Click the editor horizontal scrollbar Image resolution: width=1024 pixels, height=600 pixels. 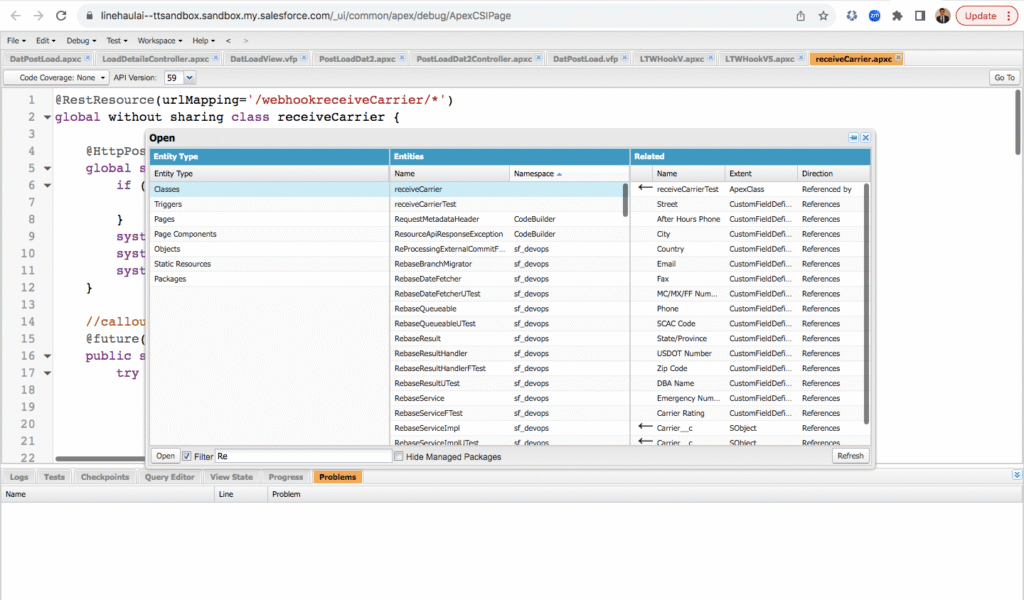tap(99, 458)
